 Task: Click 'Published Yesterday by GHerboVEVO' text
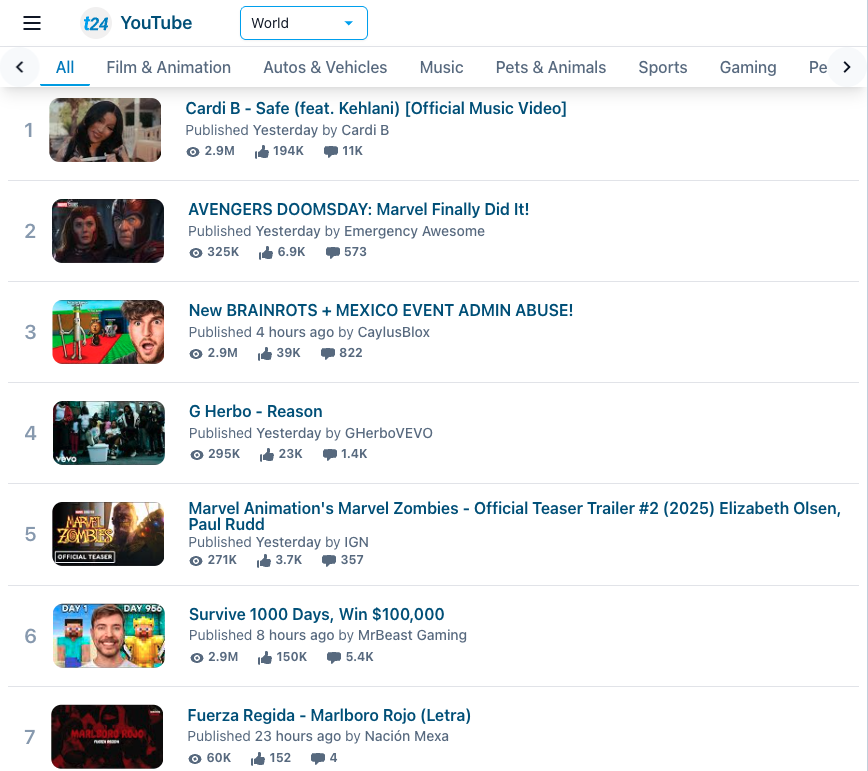pos(311,433)
